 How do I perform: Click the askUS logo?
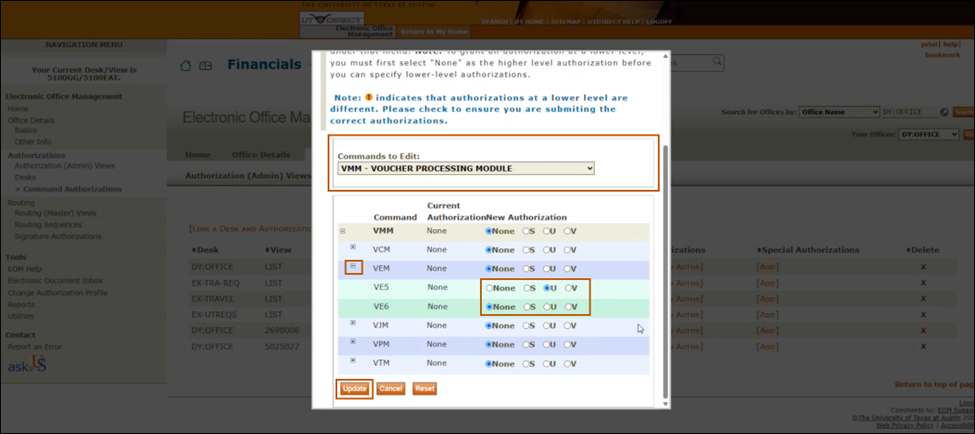pos(27,365)
